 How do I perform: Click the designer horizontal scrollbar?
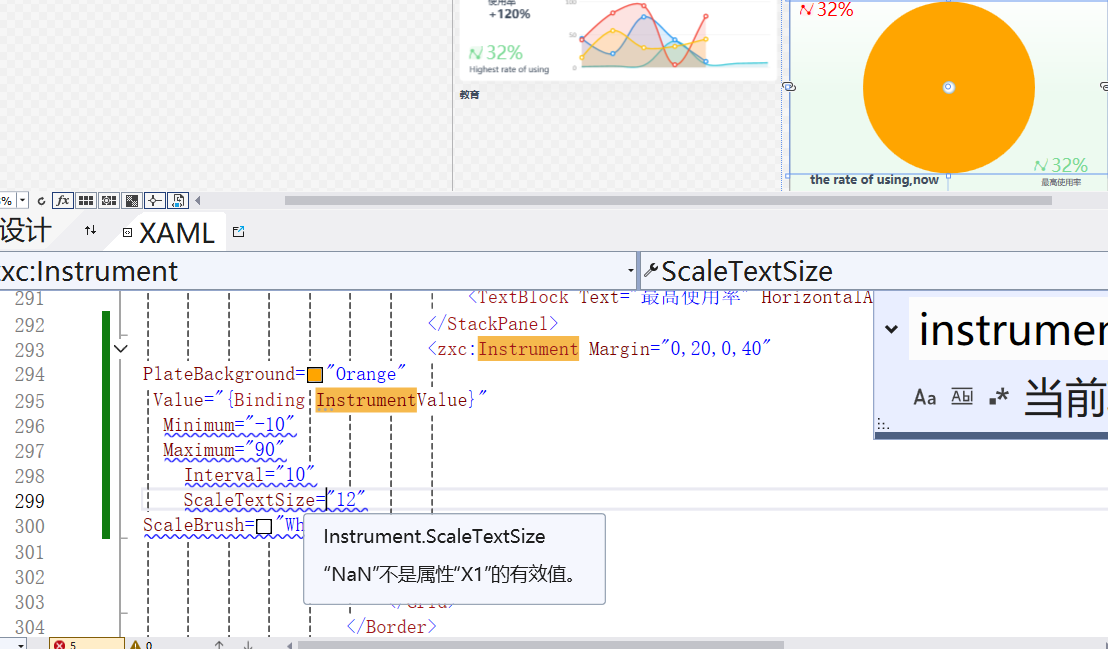[668, 201]
